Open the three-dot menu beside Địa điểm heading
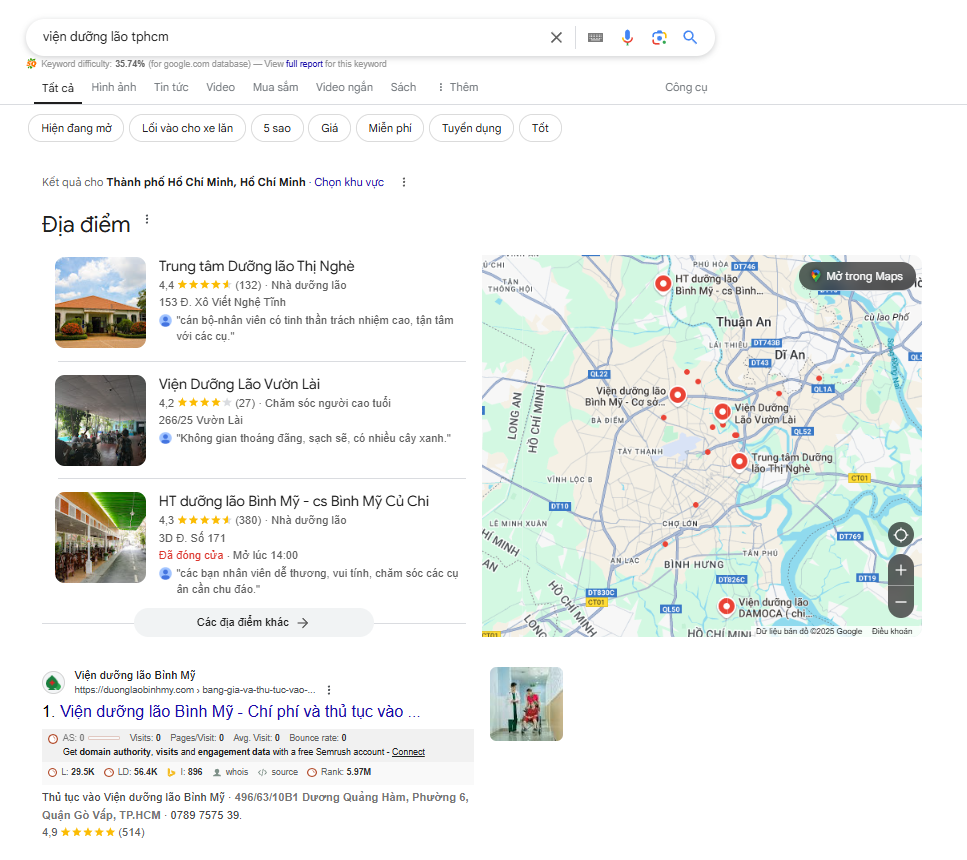The height and width of the screenshot is (860, 967). tap(147, 220)
